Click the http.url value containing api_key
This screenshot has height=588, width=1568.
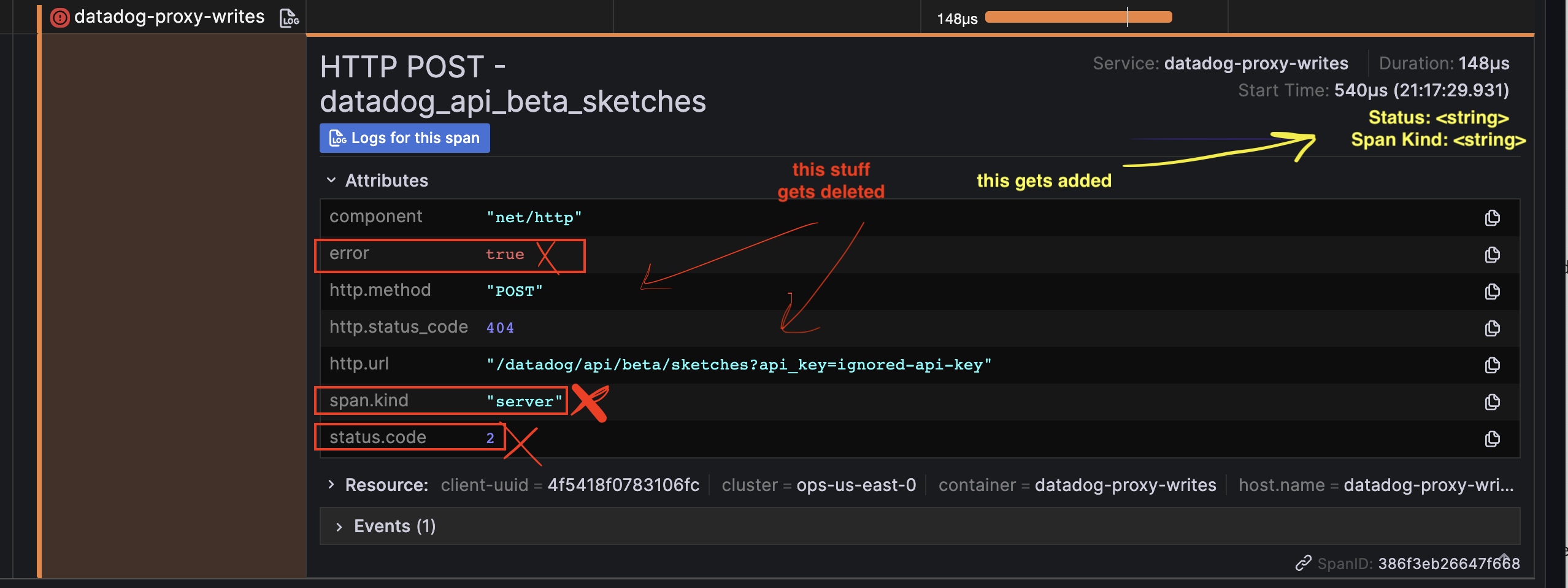[x=738, y=364]
